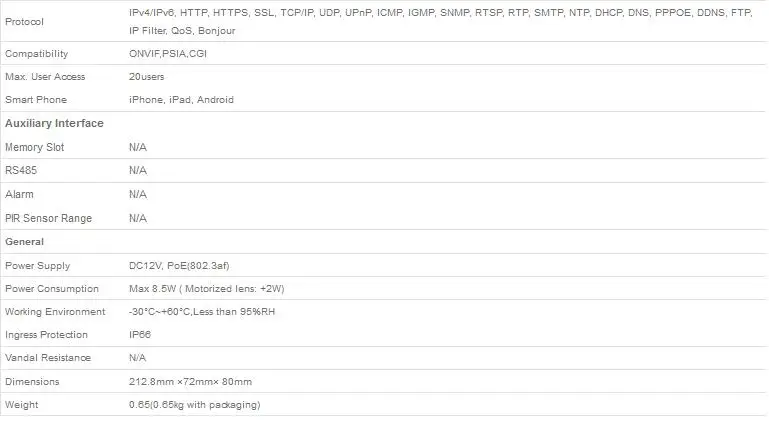Click the Protocol row label
This screenshot has width=769, height=436.
click(24, 22)
